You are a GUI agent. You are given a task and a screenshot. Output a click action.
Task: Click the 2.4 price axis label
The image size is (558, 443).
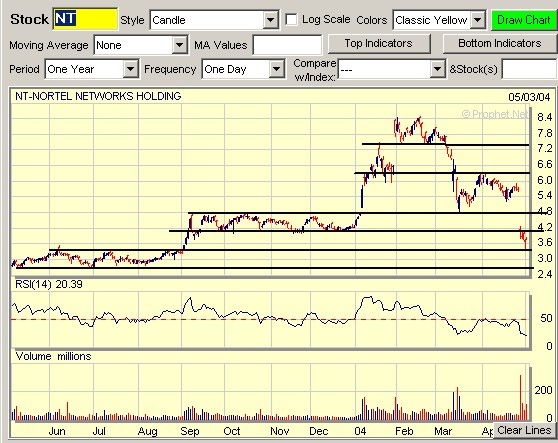tap(544, 274)
